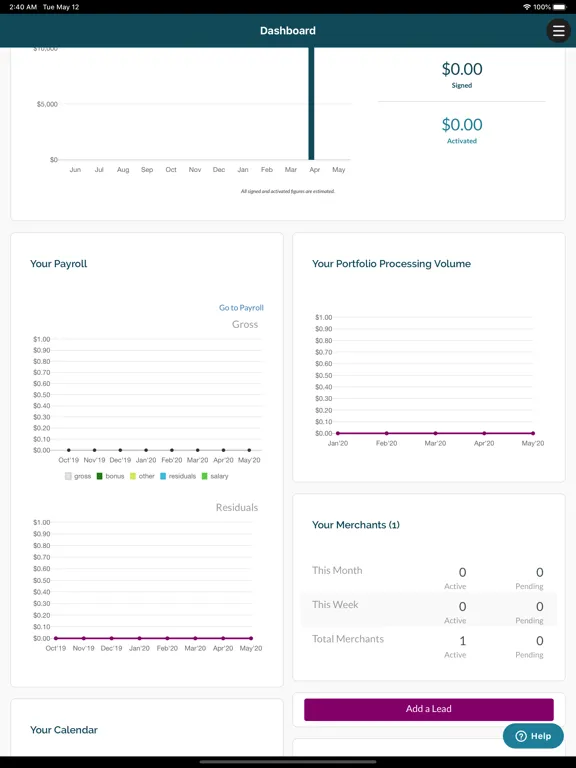Tap the Wi-Fi status icon
The width and height of the screenshot is (576, 768).
pyautogui.click(x=527, y=7)
